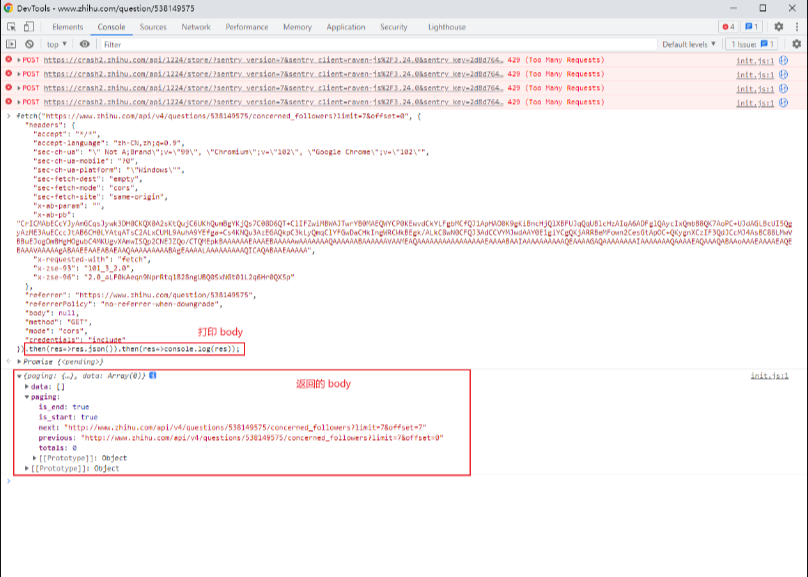Open the Sources tab
The image size is (808, 577).
coord(153,27)
